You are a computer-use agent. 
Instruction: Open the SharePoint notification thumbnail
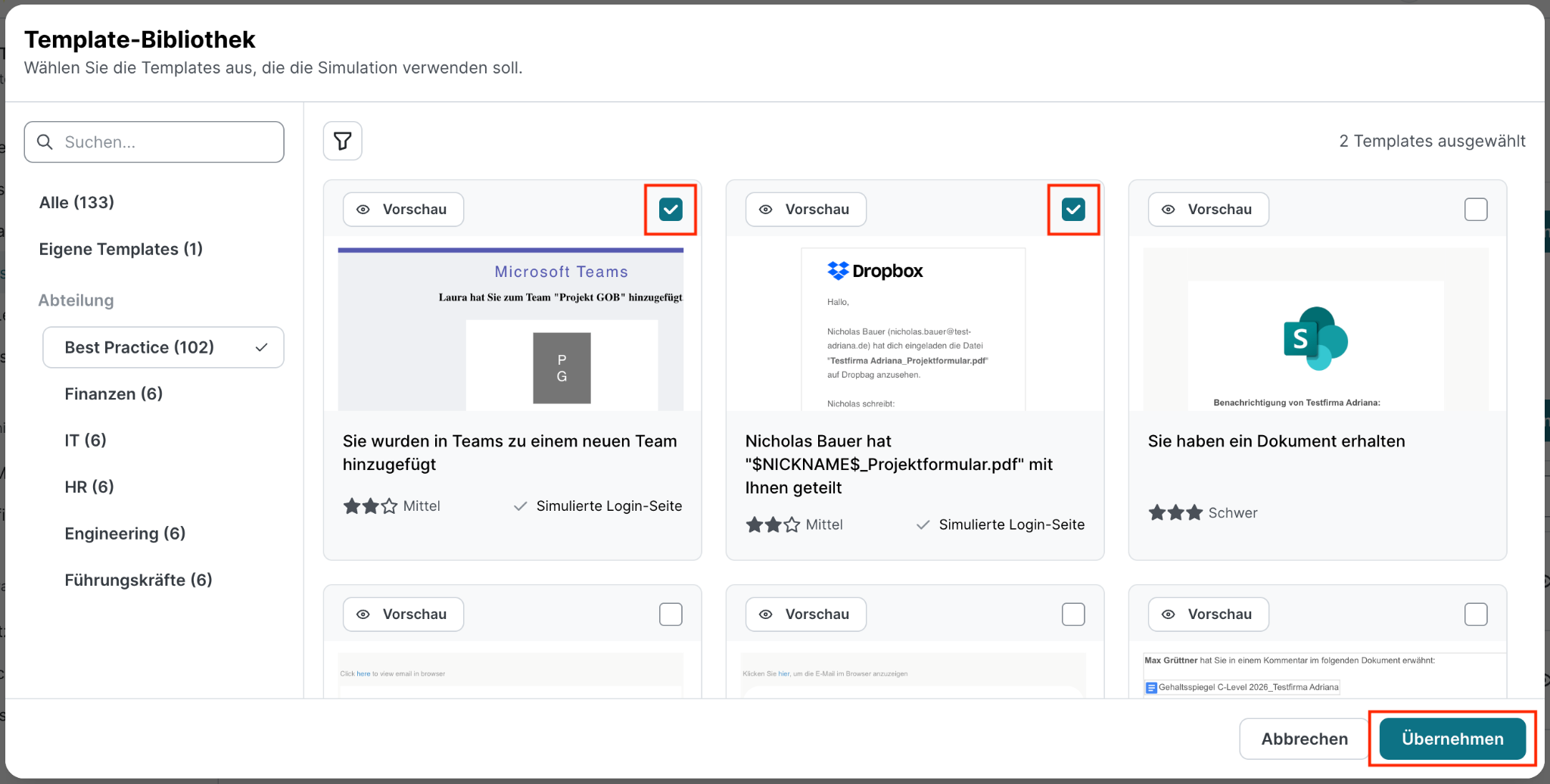point(1316,329)
